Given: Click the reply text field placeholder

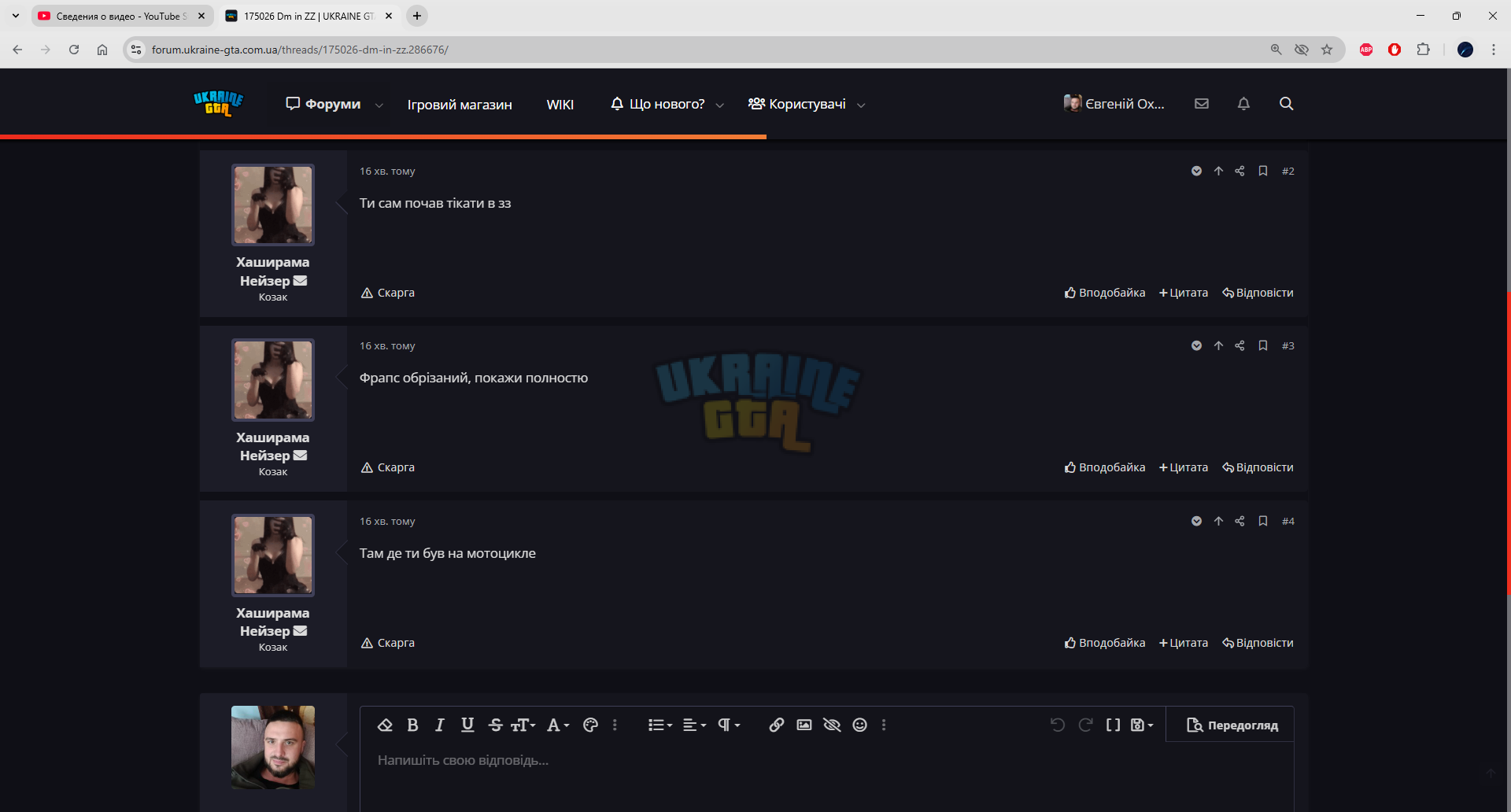Looking at the screenshot, I should point(463,760).
